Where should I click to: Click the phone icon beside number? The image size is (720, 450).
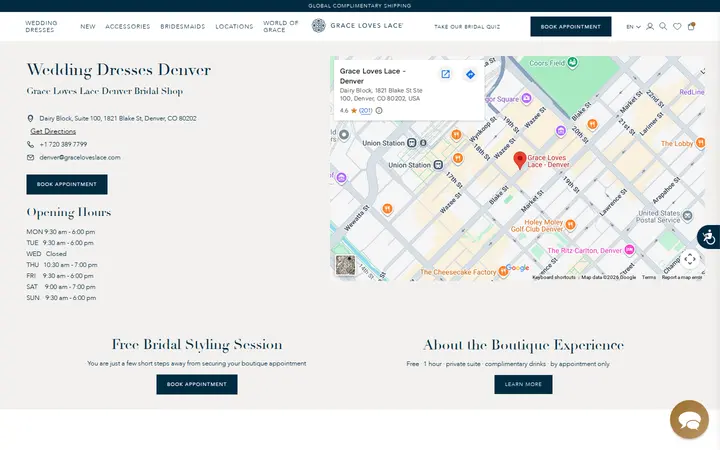pos(30,144)
